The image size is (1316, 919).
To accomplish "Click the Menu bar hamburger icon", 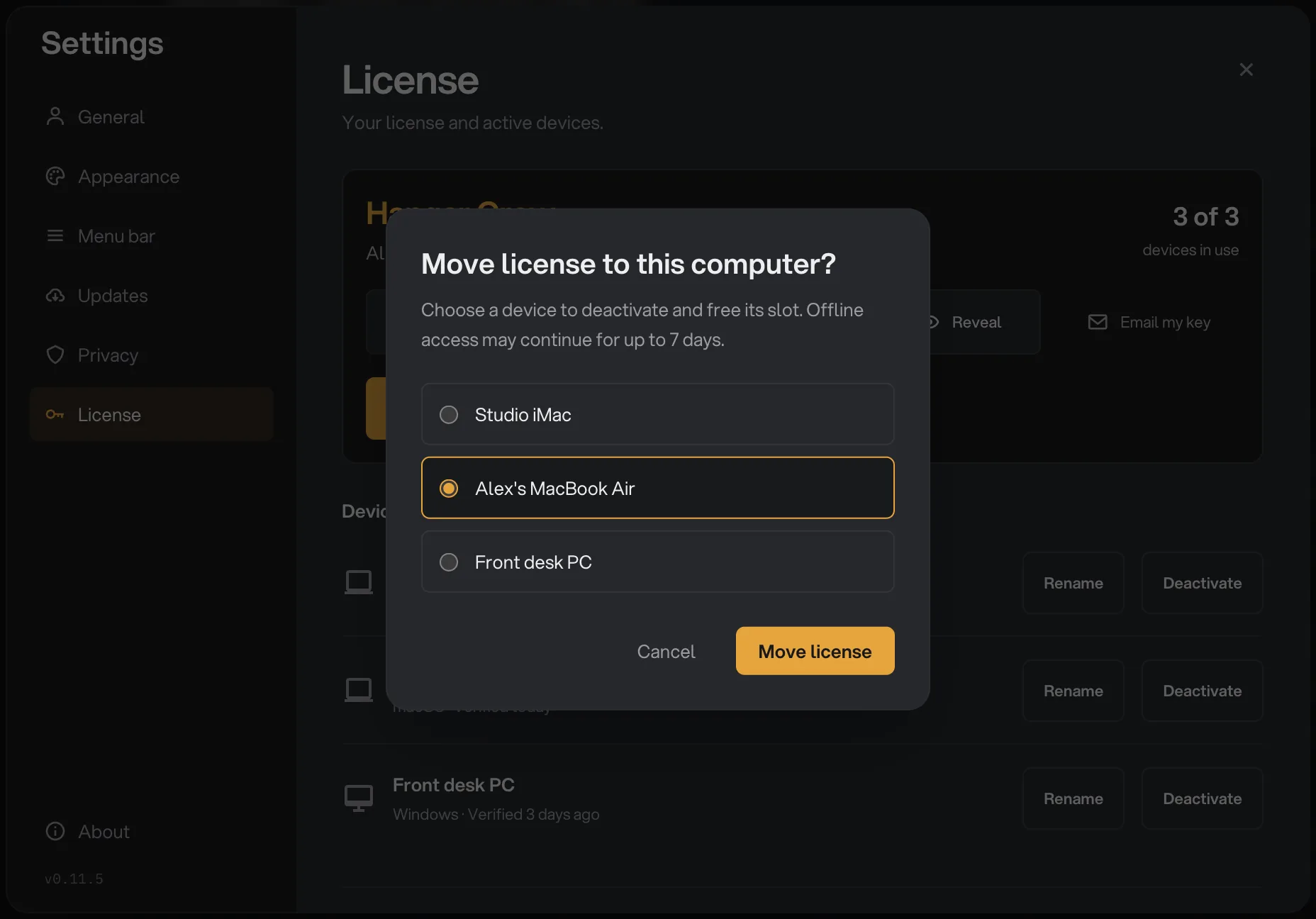I will click(55, 235).
